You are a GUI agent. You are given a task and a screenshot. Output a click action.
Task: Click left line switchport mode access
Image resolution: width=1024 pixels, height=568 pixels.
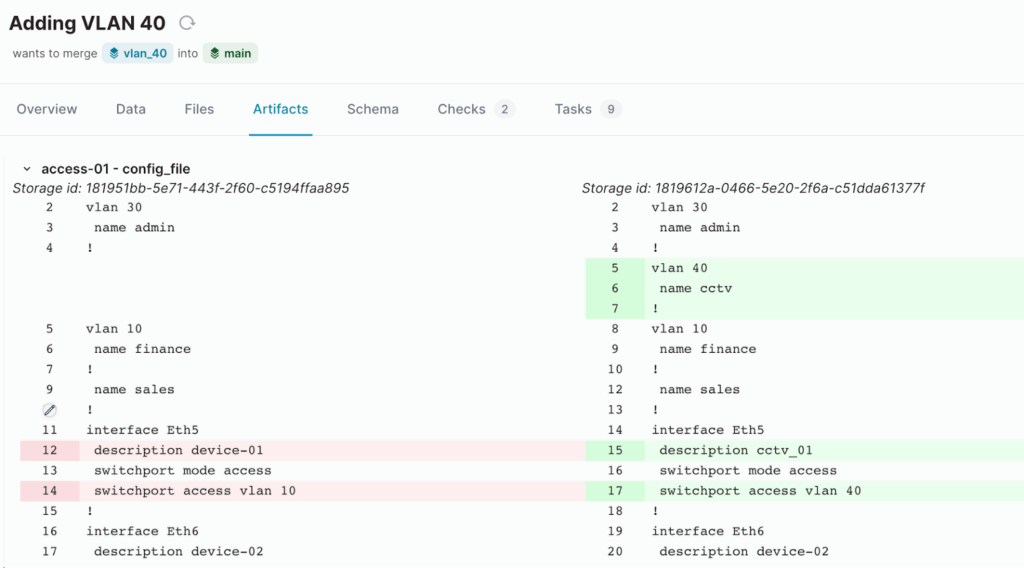tap(182, 471)
